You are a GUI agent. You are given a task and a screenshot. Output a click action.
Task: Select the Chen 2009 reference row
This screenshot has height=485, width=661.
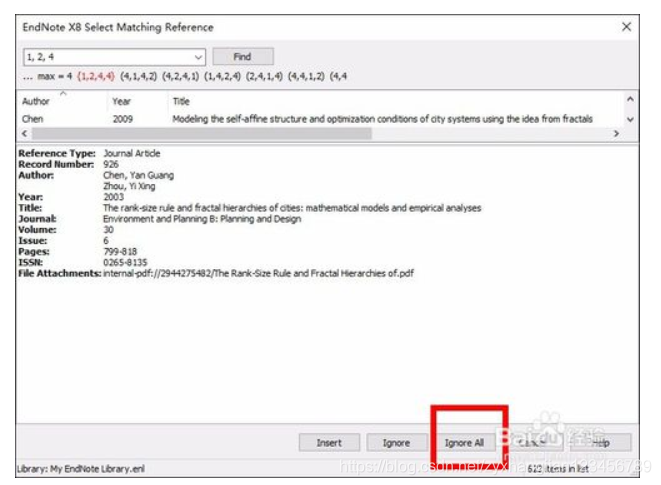320,119
